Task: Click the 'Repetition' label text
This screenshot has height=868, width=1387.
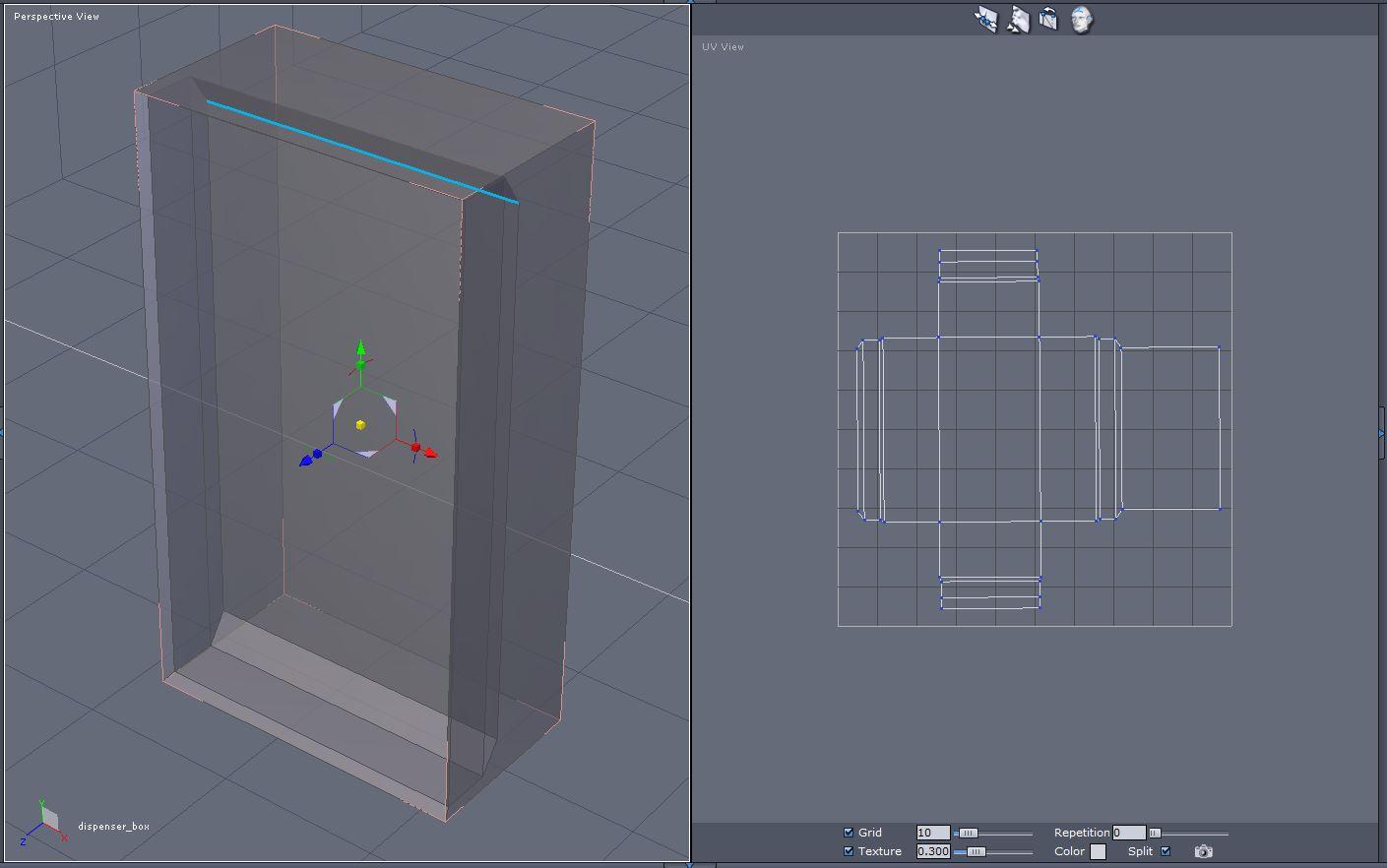Action: click(x=1082, y=833)
